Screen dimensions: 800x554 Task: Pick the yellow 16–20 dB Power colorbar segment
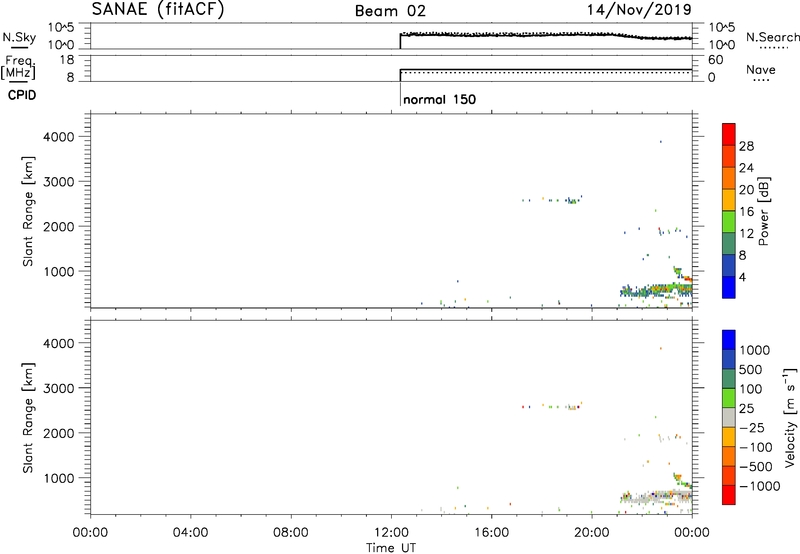729,199
